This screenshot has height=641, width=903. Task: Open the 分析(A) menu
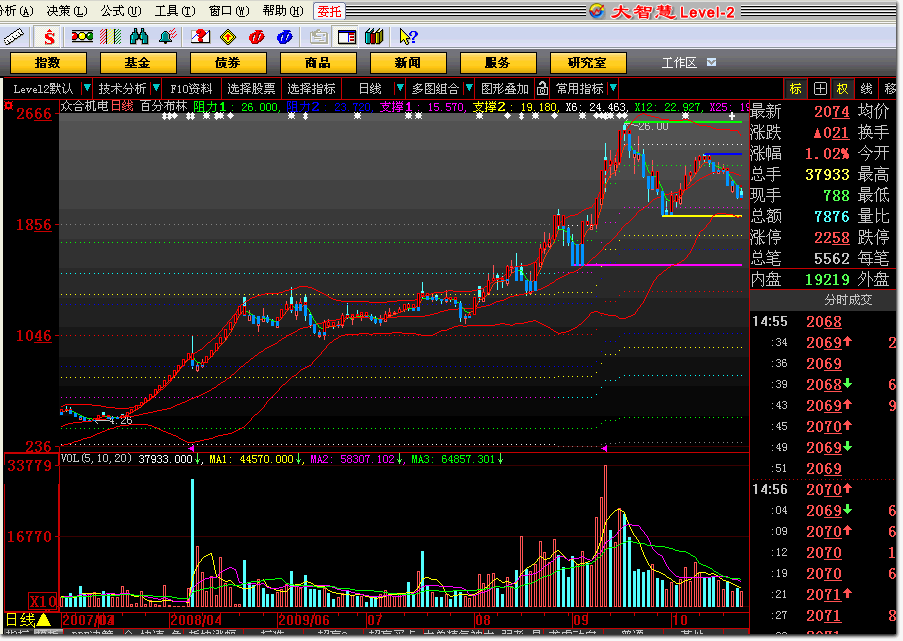17,11
